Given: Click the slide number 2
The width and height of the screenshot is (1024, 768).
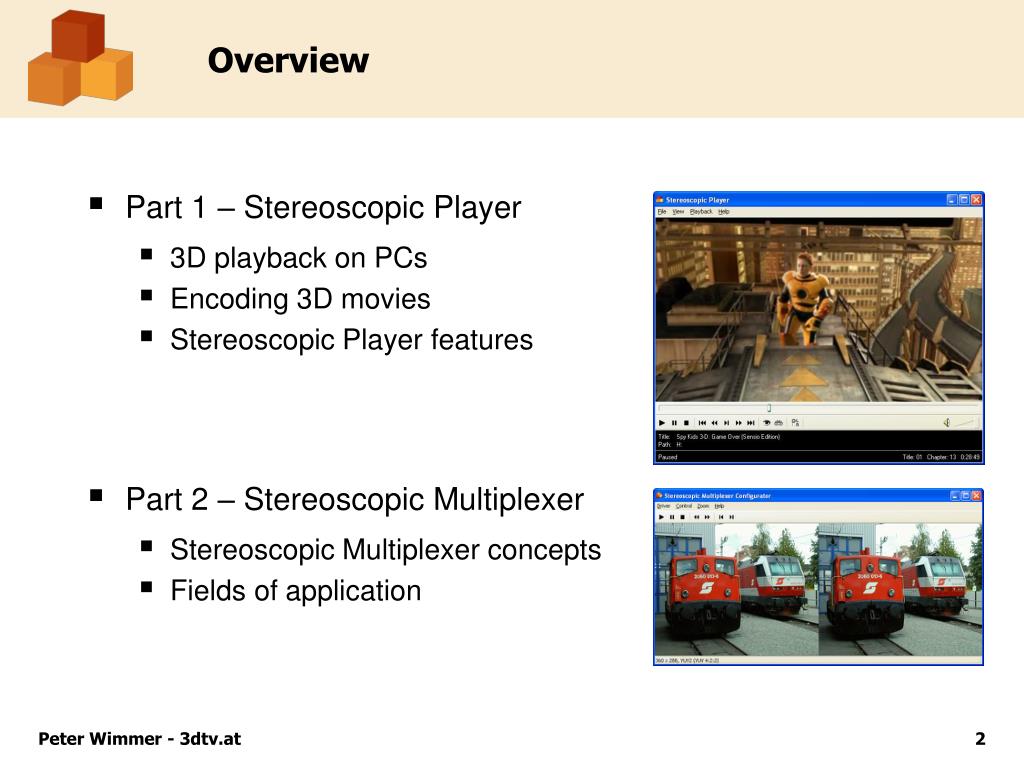Looking at the screenshot, I should coord(980,739).
